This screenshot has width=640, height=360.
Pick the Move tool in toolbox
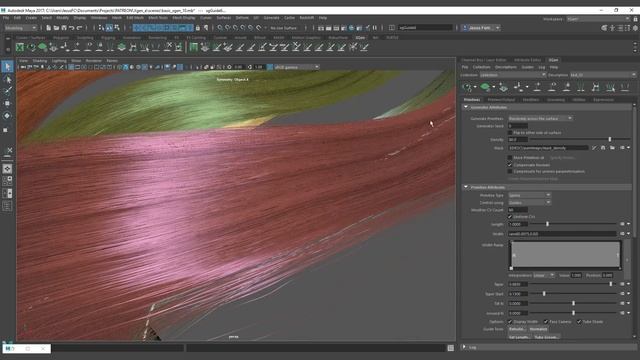pyautogui.click(x=7, y=103)
